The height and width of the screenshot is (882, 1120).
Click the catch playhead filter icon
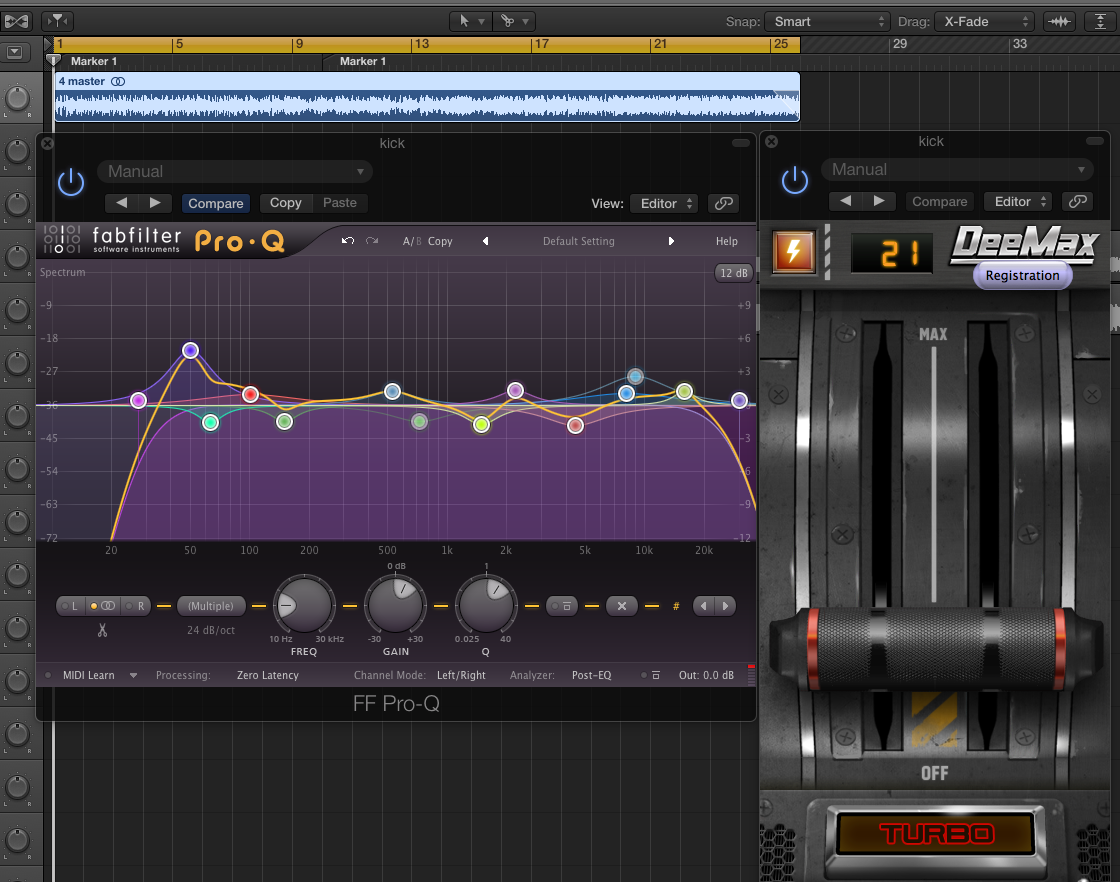[x=56, y=21]
